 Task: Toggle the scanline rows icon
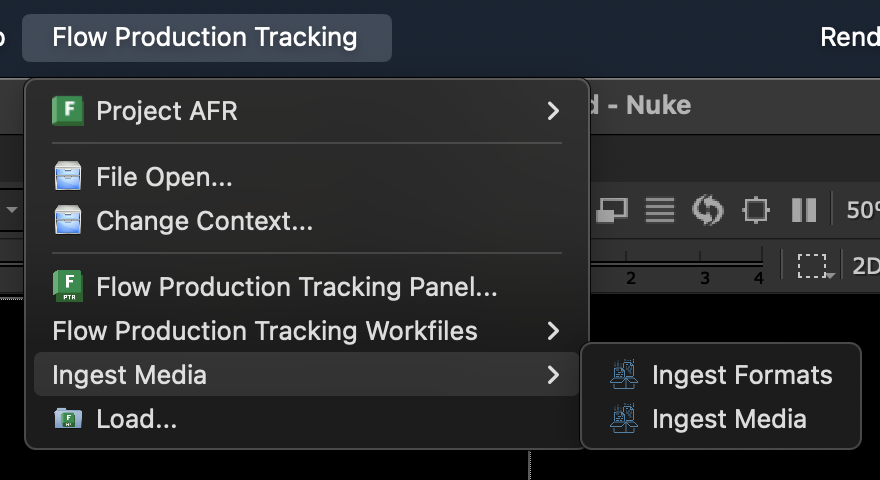click(659, 210)
